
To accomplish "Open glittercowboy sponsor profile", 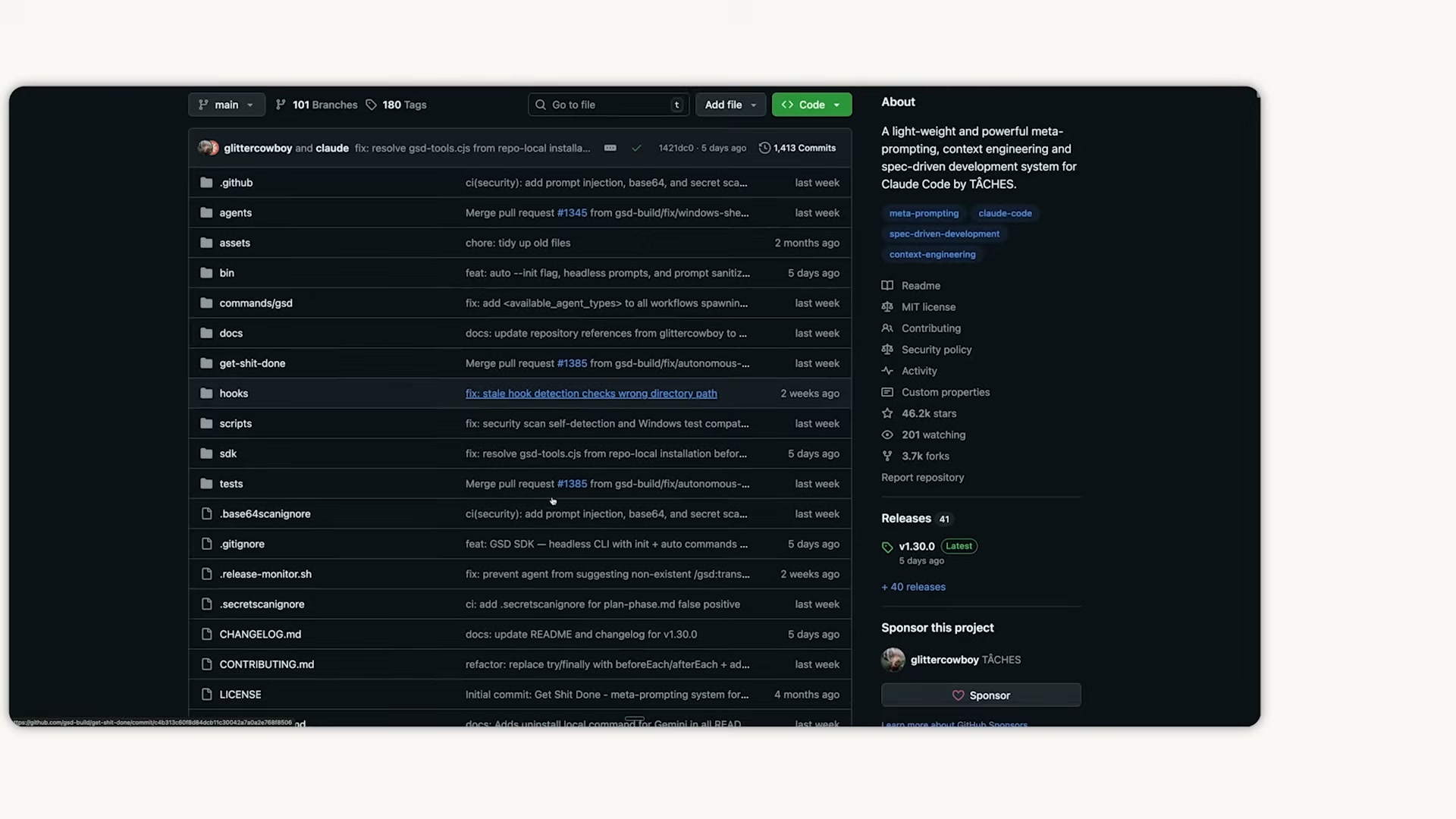I will click(944, 660).
